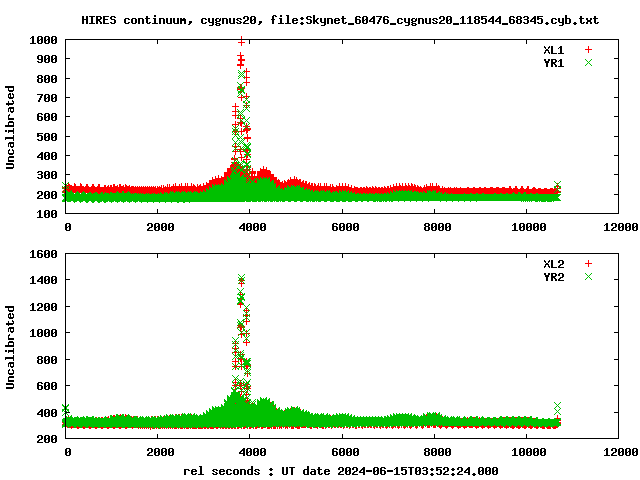Click the 1600 y-axis tick label
640x480 pixels.
coord(43,254)
